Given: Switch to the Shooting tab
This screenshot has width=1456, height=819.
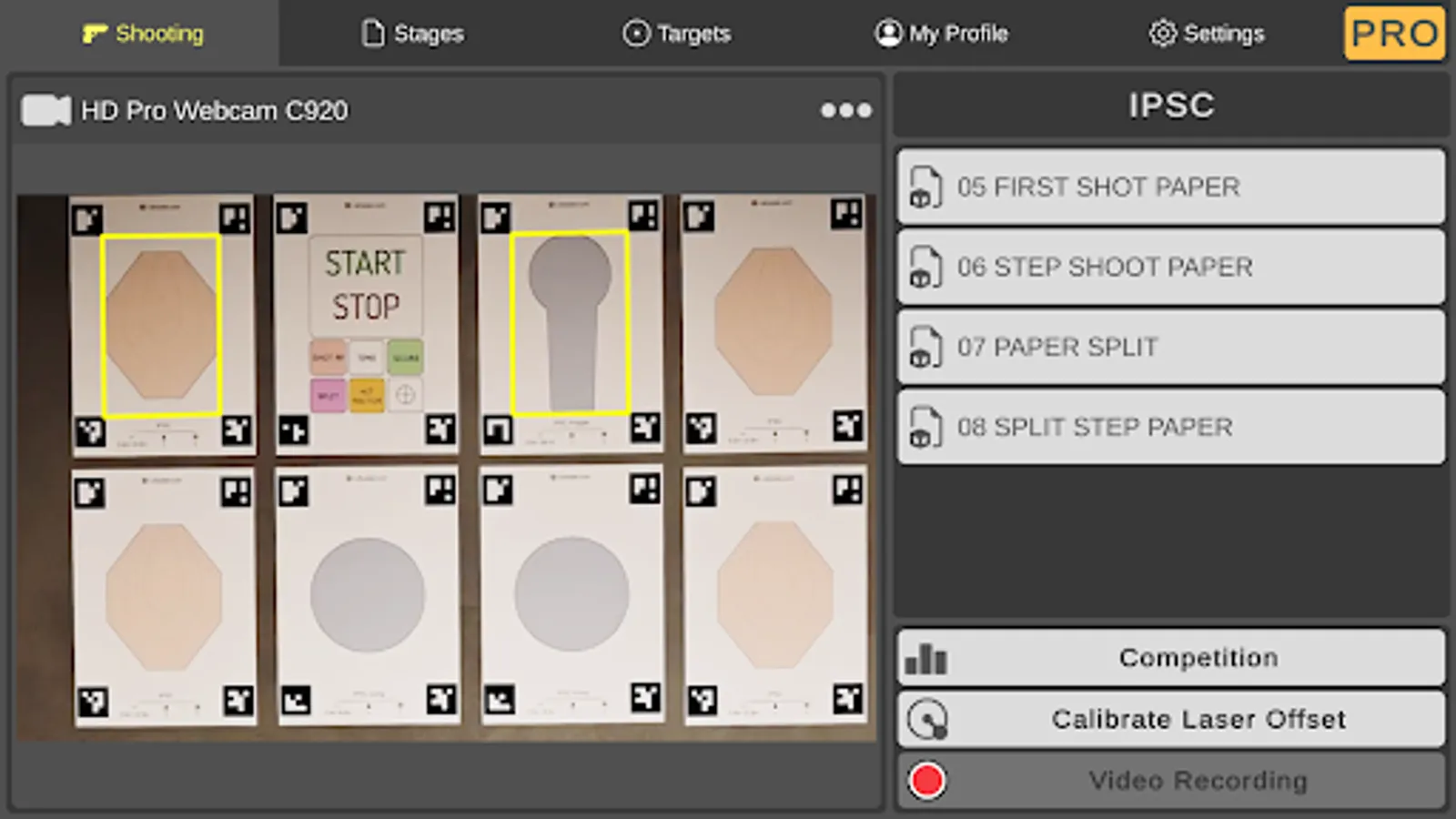Looking at the screenshot, I should pos(143,34).
